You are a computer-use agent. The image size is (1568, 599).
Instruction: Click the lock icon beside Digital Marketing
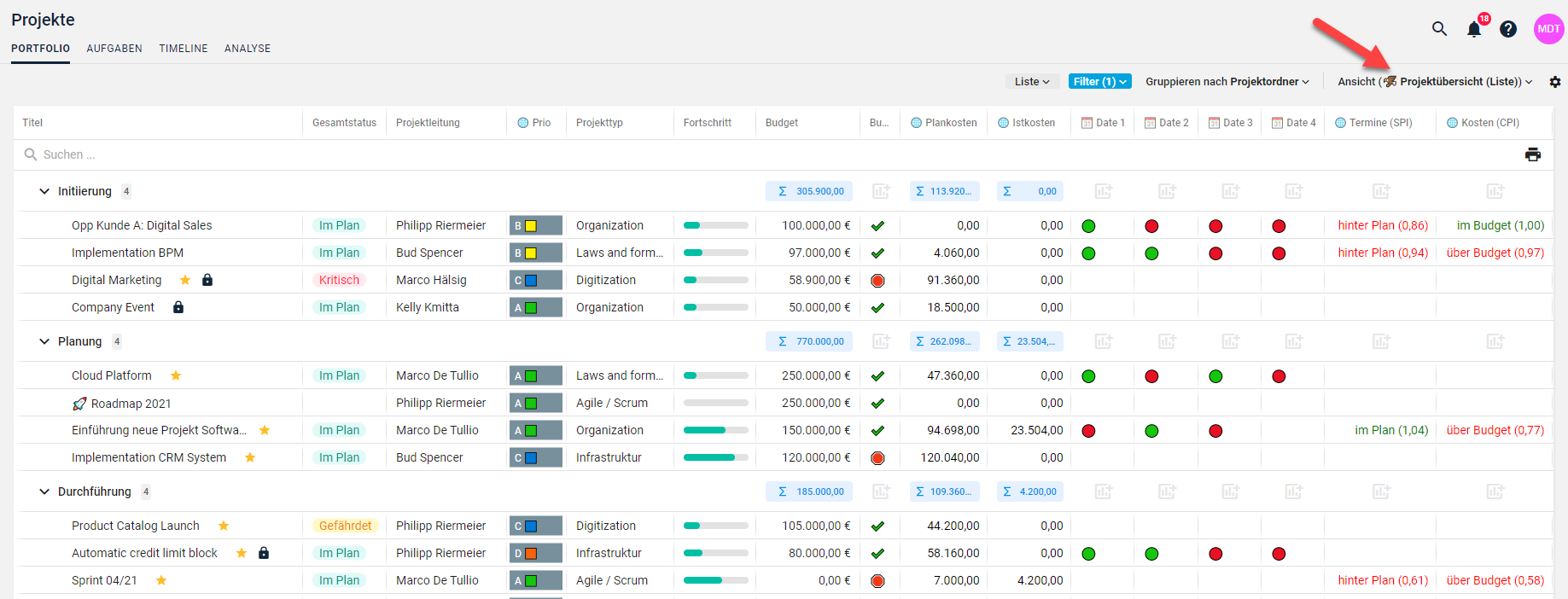click(x=207, y=280)
